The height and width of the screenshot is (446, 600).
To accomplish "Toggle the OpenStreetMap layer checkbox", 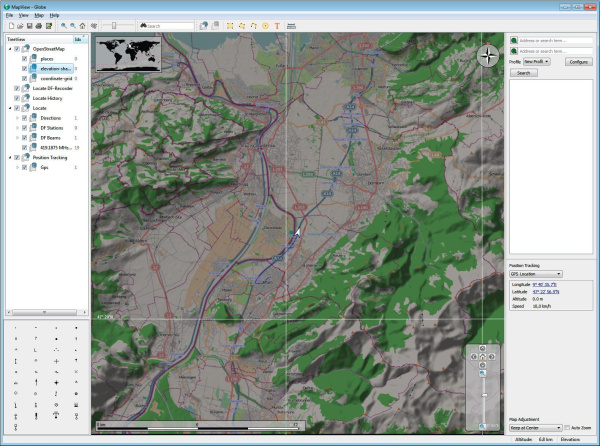I will [x=17, y=48].
